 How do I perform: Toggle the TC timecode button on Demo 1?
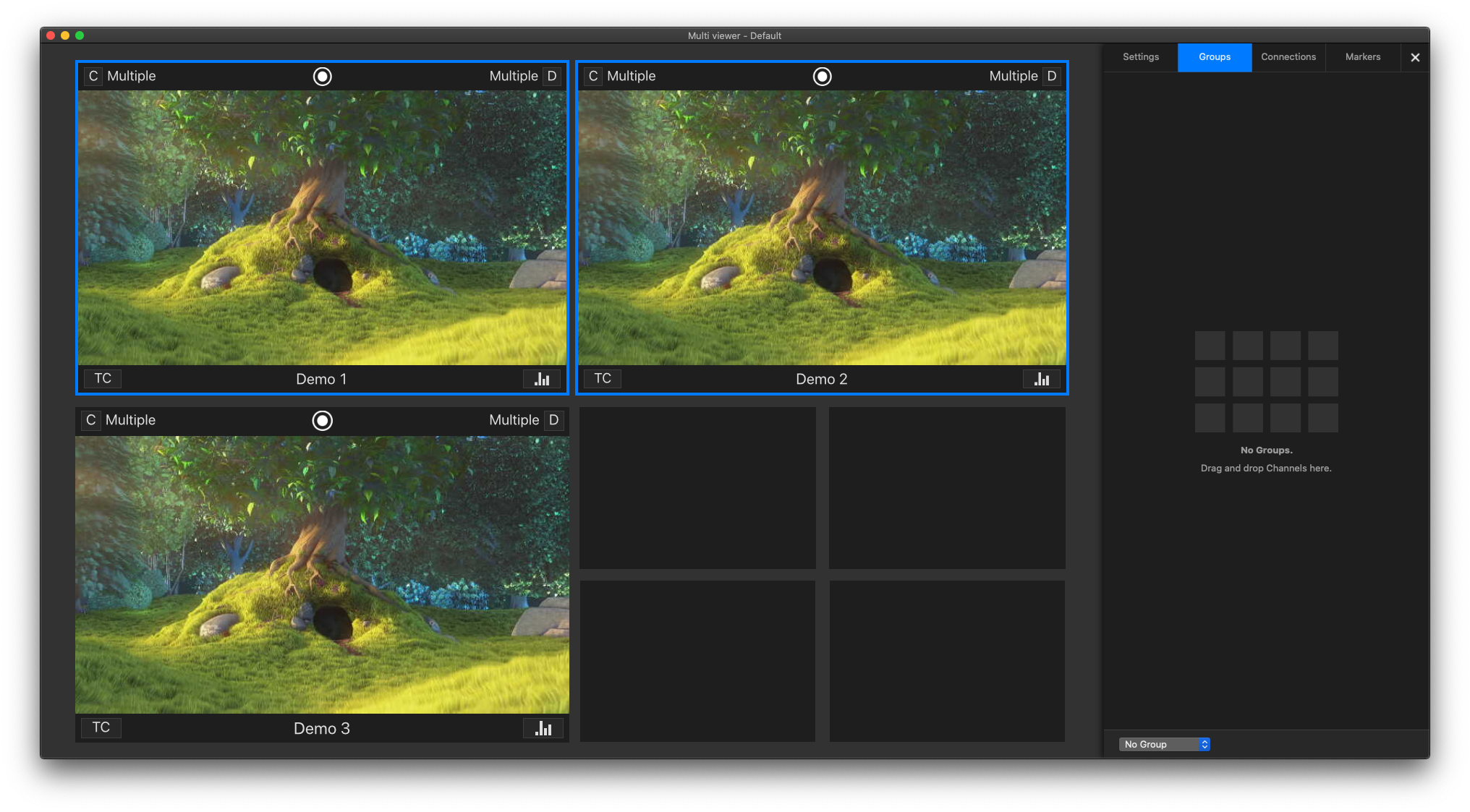point(103,378)
